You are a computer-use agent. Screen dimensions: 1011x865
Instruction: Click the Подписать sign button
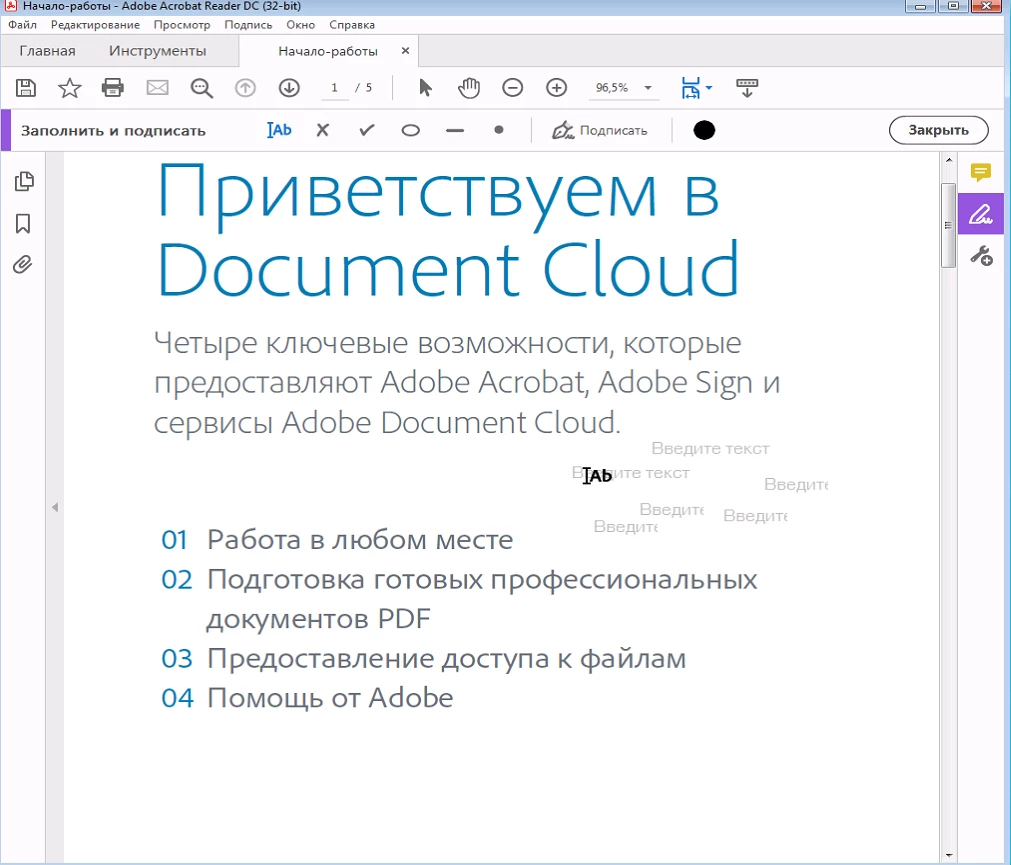pos(599,130)
